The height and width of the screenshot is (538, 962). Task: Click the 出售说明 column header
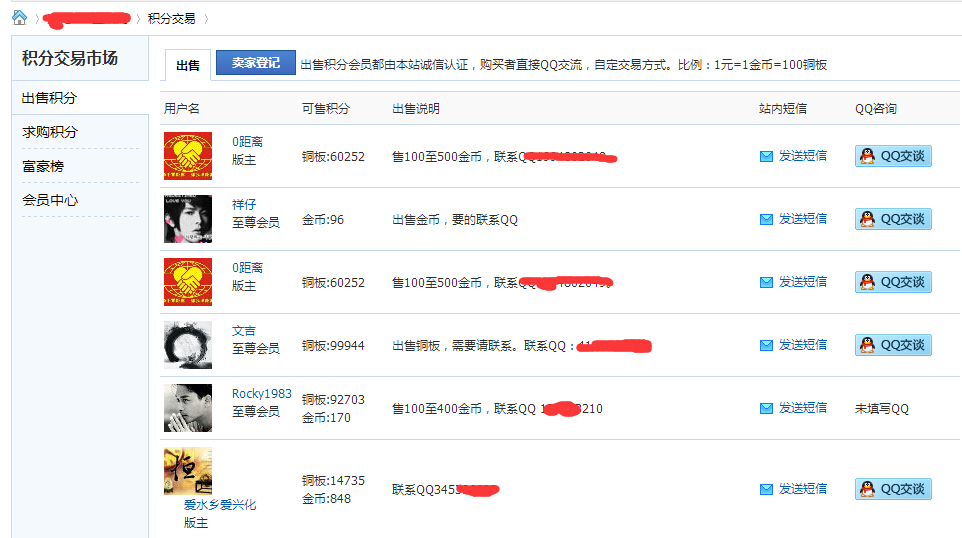point(415,109)
